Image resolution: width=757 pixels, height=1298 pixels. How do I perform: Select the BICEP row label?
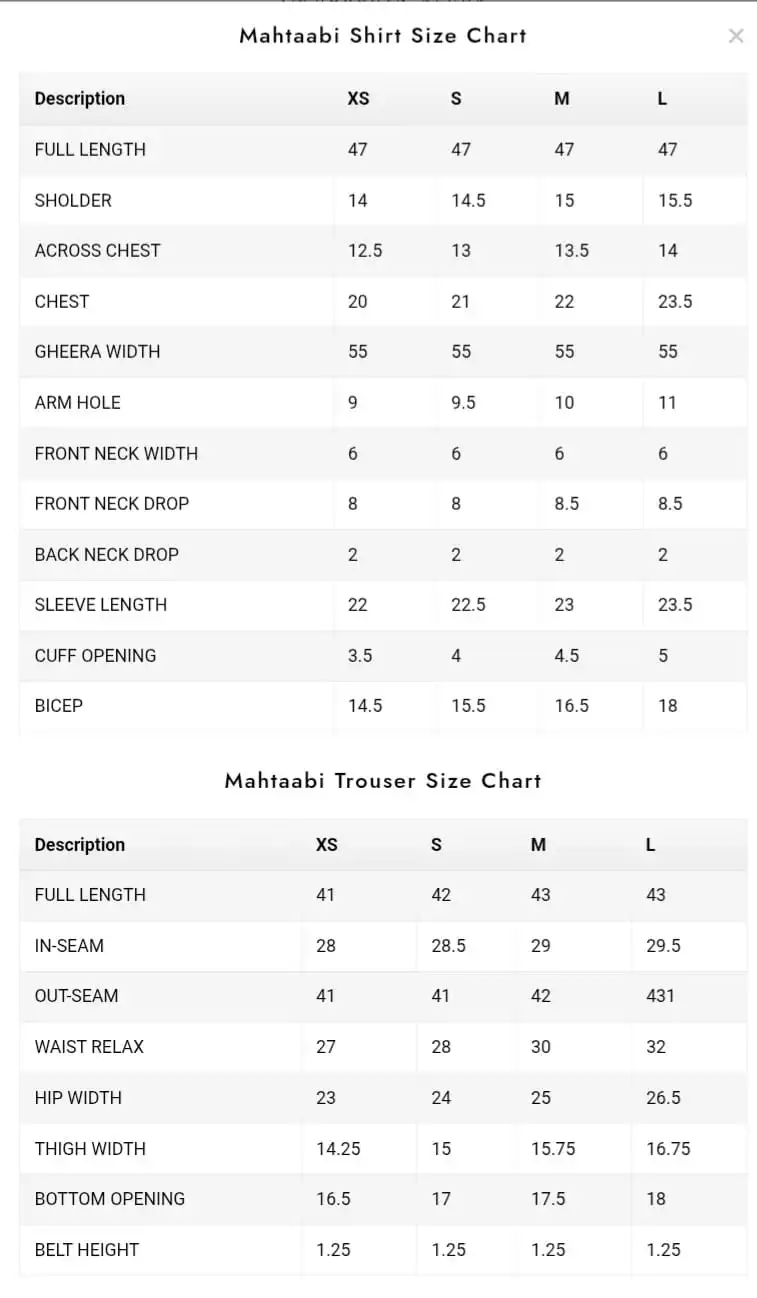coord(59,705)
